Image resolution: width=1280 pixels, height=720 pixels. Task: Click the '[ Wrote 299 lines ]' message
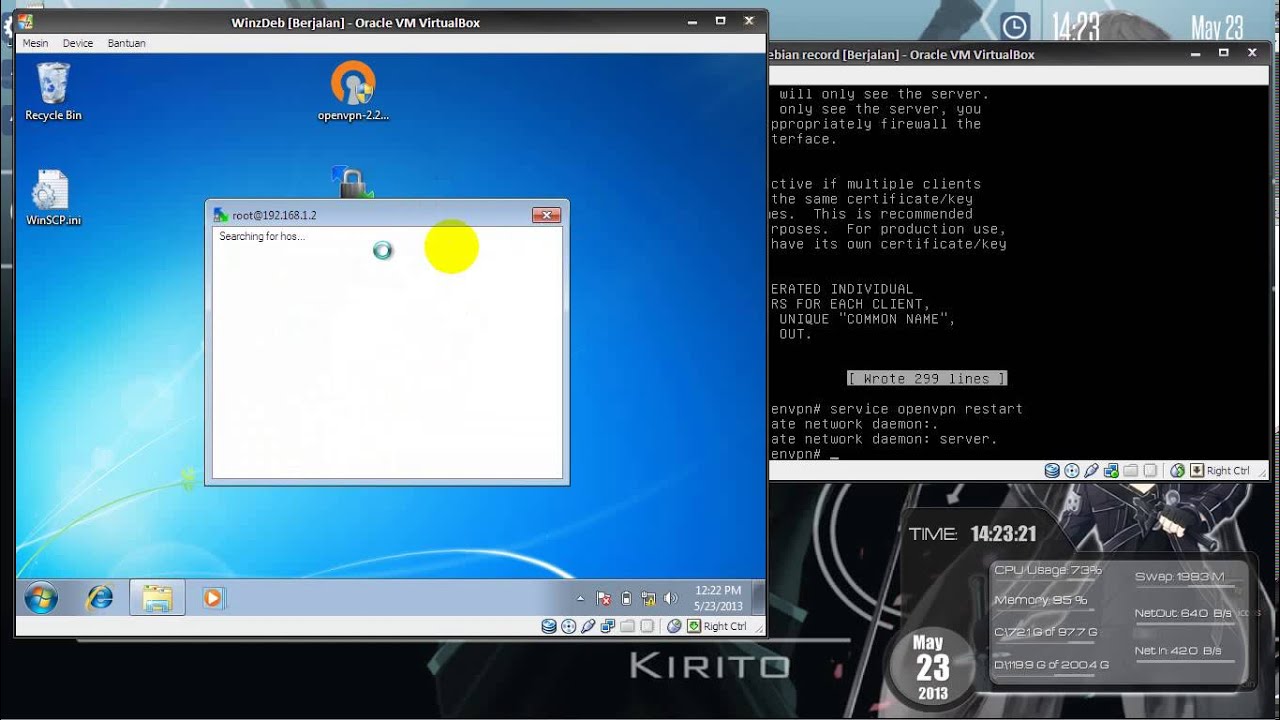926,379
